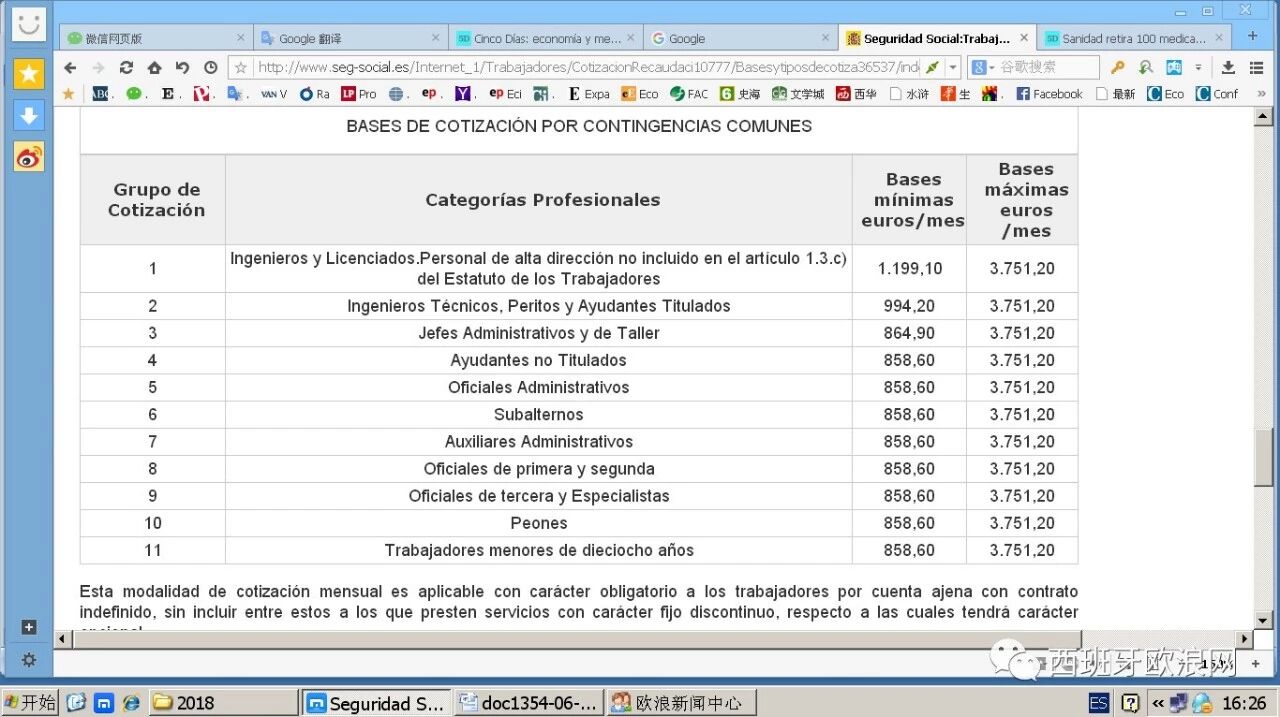Switch to doc1354-06 taskbar window

[528, 703]
